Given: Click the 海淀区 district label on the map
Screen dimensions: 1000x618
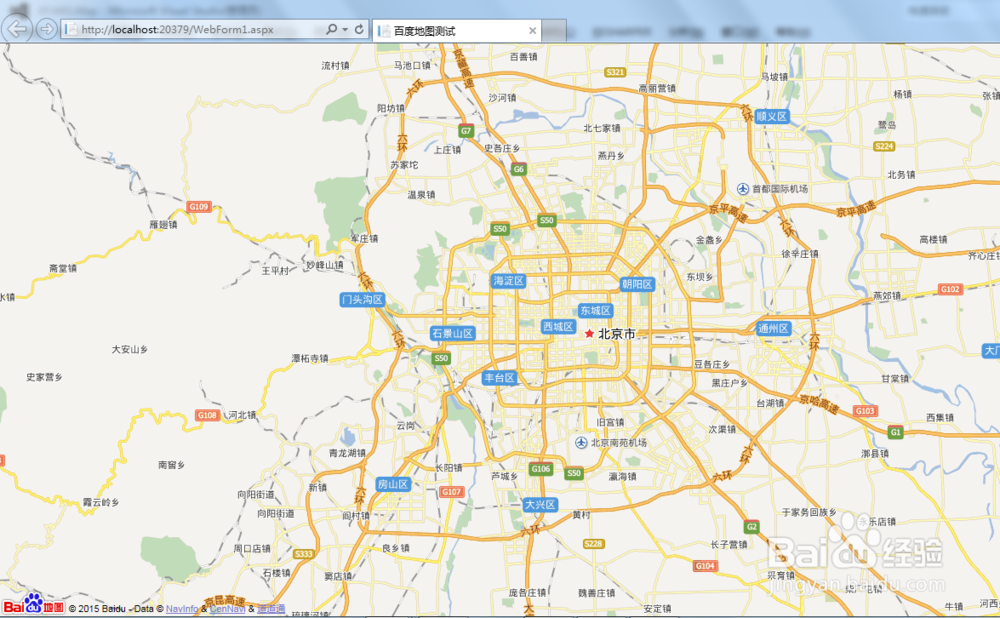Looking at the screenshot, I should coord(508,281).
